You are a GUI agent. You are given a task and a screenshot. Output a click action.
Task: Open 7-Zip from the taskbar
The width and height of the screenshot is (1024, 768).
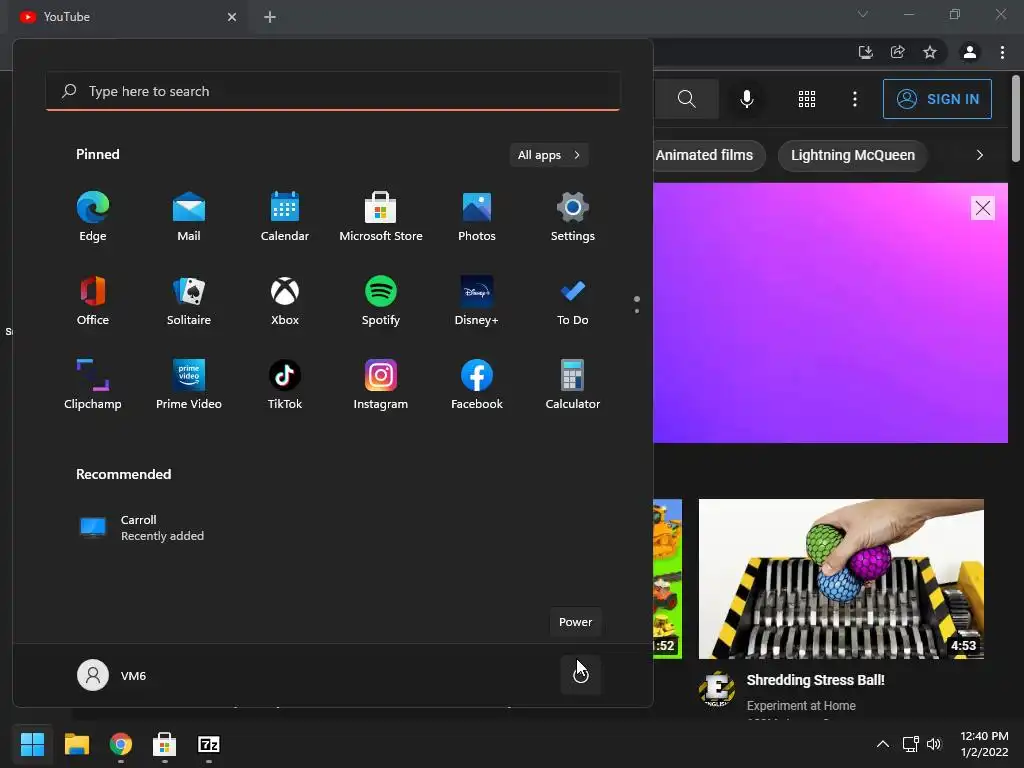pyautogui.click(x=208, y=744)
